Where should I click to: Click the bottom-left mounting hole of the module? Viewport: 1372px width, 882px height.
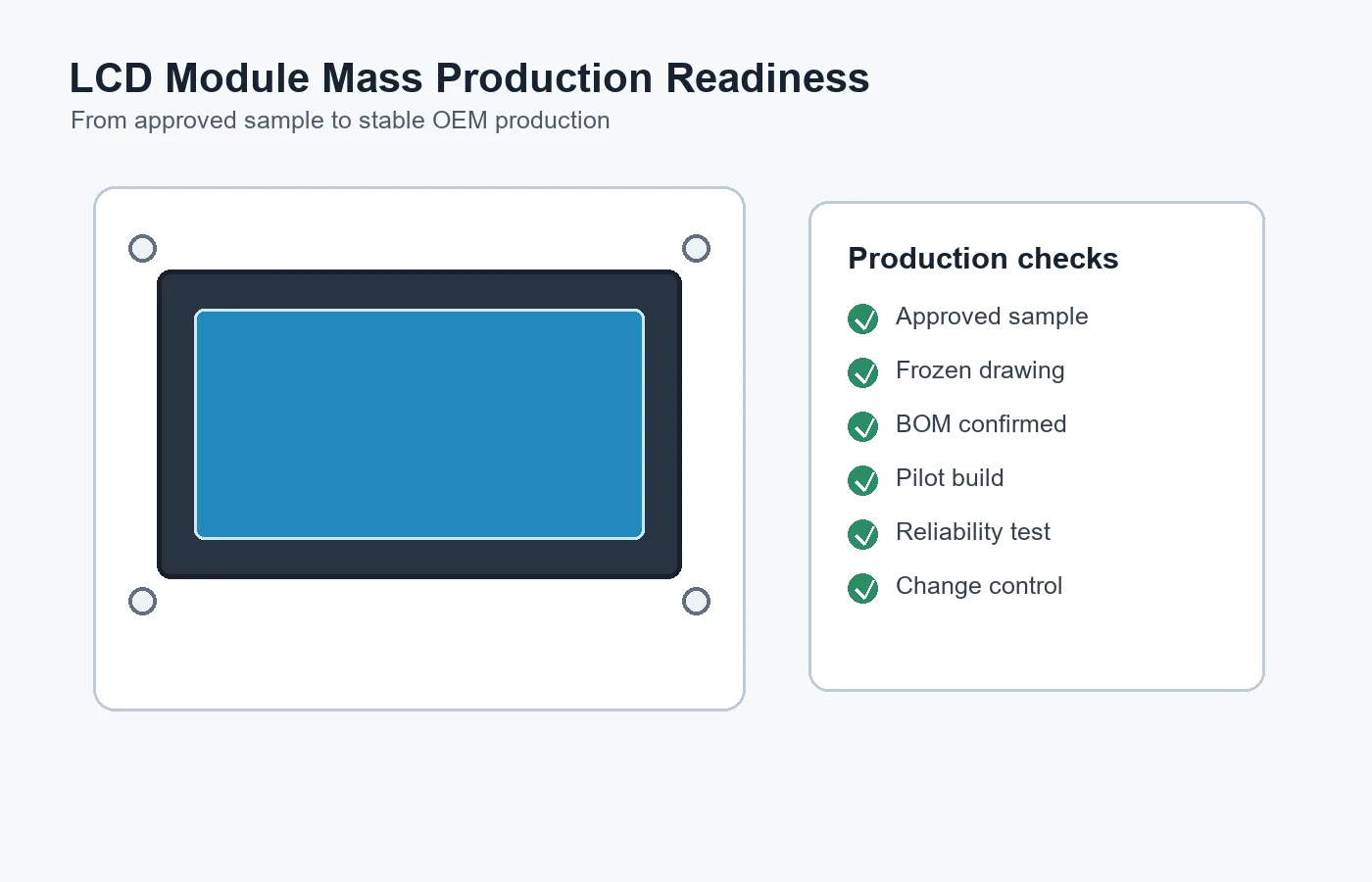[x=142, y=601]
